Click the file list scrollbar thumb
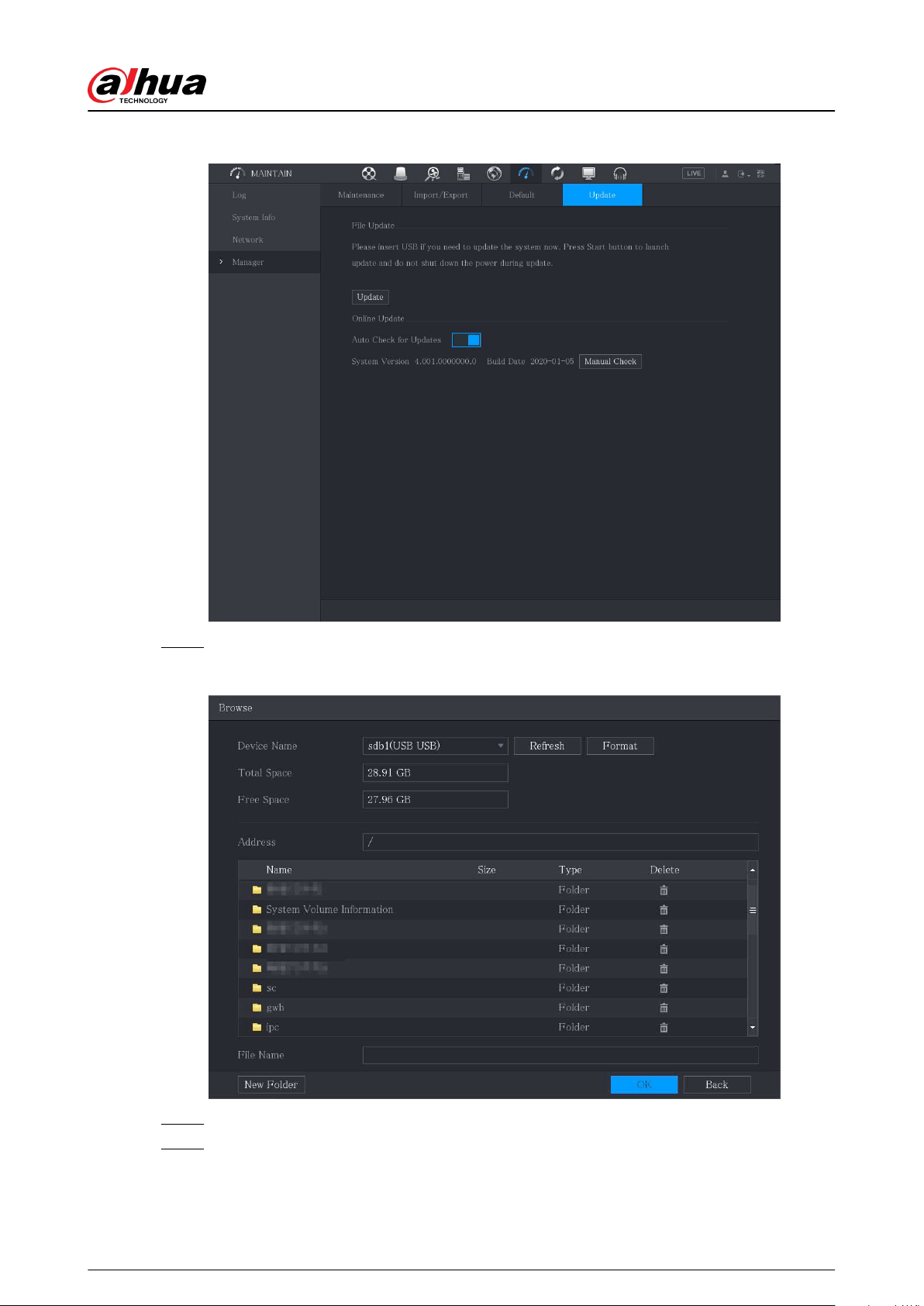The width and height of the screenshot is (924, 1306). tap(752, 911)
